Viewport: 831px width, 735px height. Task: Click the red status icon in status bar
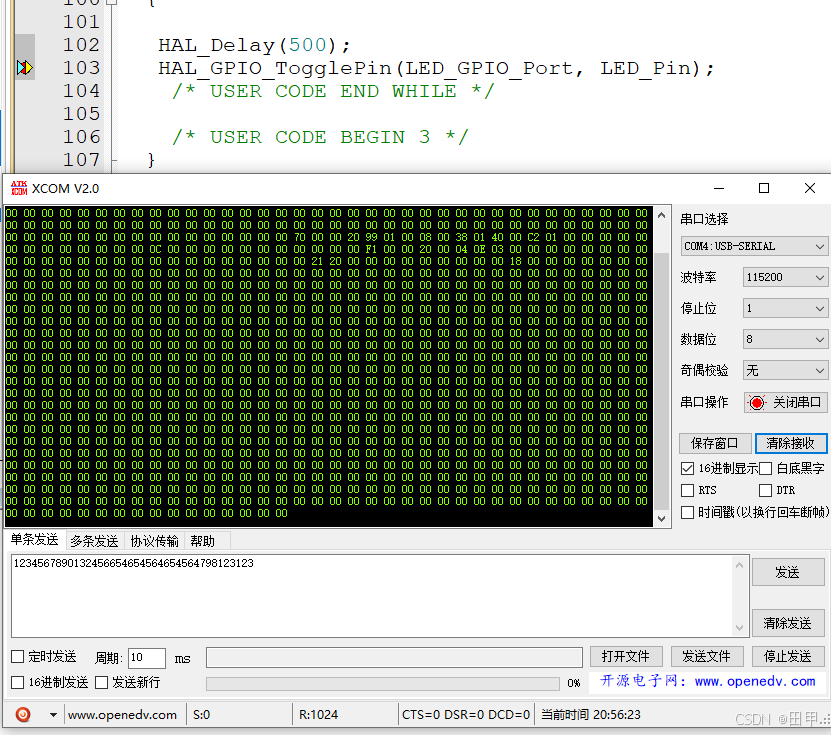pyautogui.click(x=23, y=714)
